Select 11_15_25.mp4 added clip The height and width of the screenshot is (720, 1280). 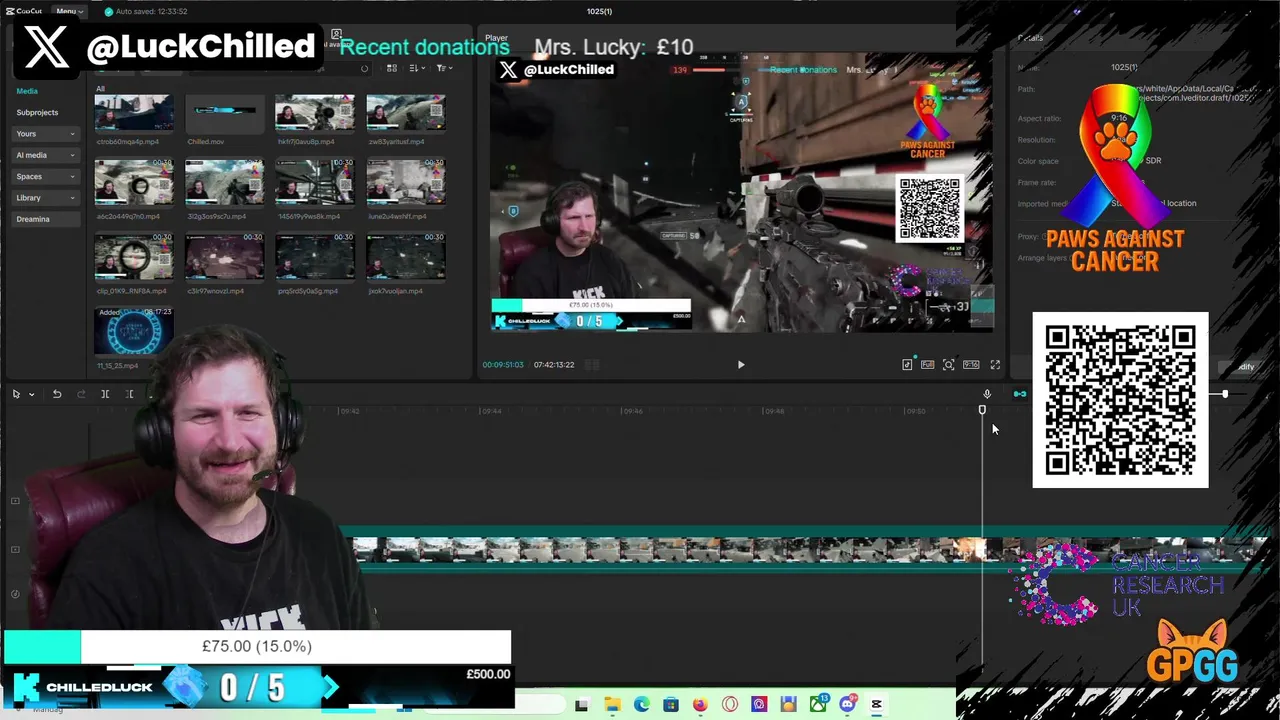pyautogui.click(x=133, y=331)
